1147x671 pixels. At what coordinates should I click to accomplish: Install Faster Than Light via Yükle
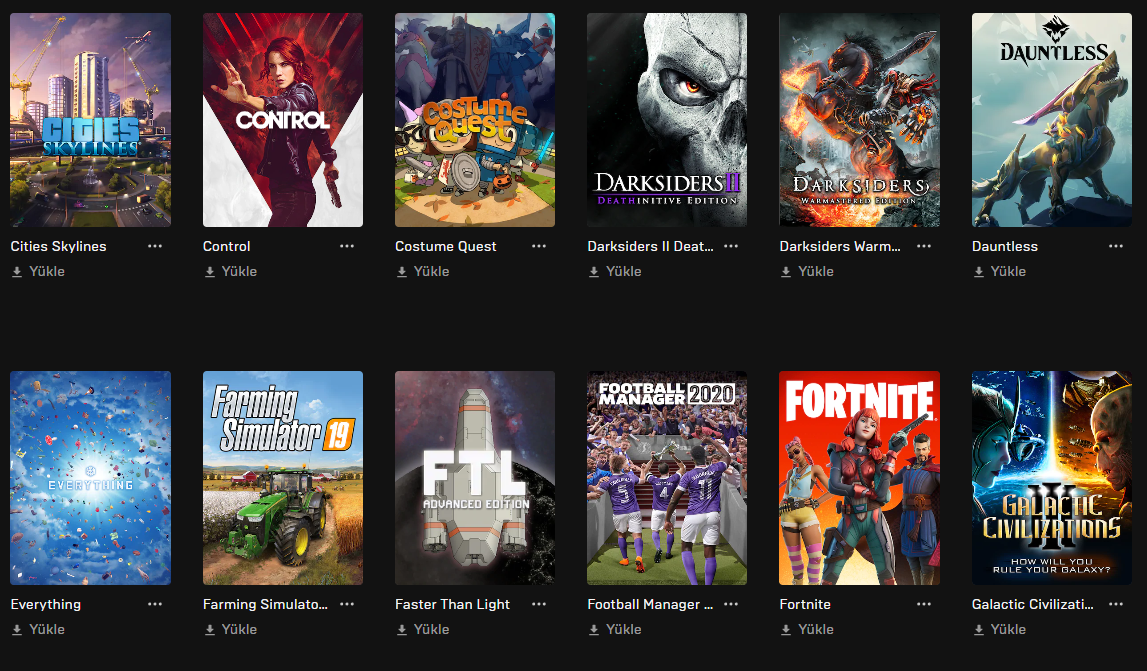[423, 629]
